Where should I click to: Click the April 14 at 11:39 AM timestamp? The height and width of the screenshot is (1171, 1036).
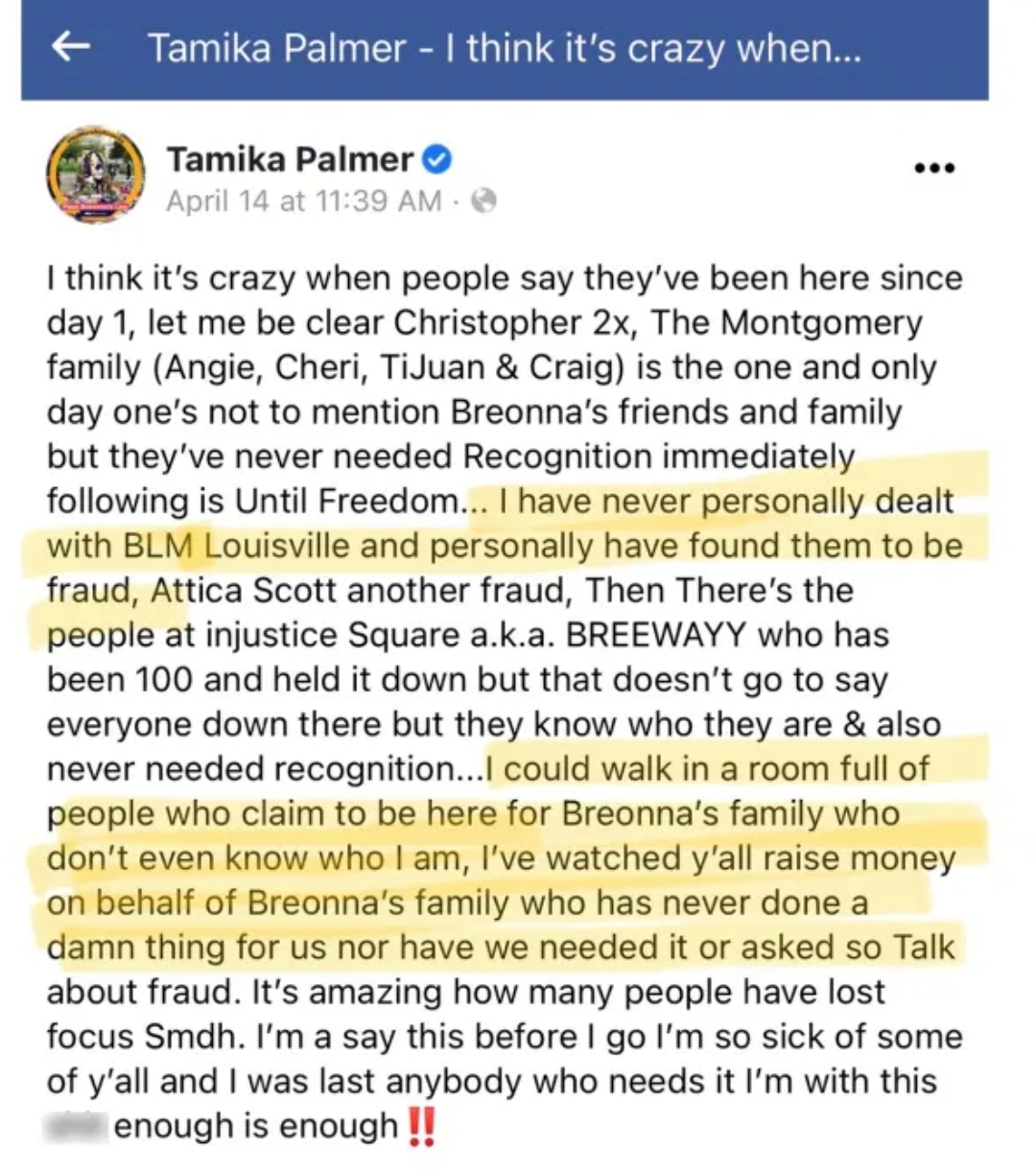point(304,200)
